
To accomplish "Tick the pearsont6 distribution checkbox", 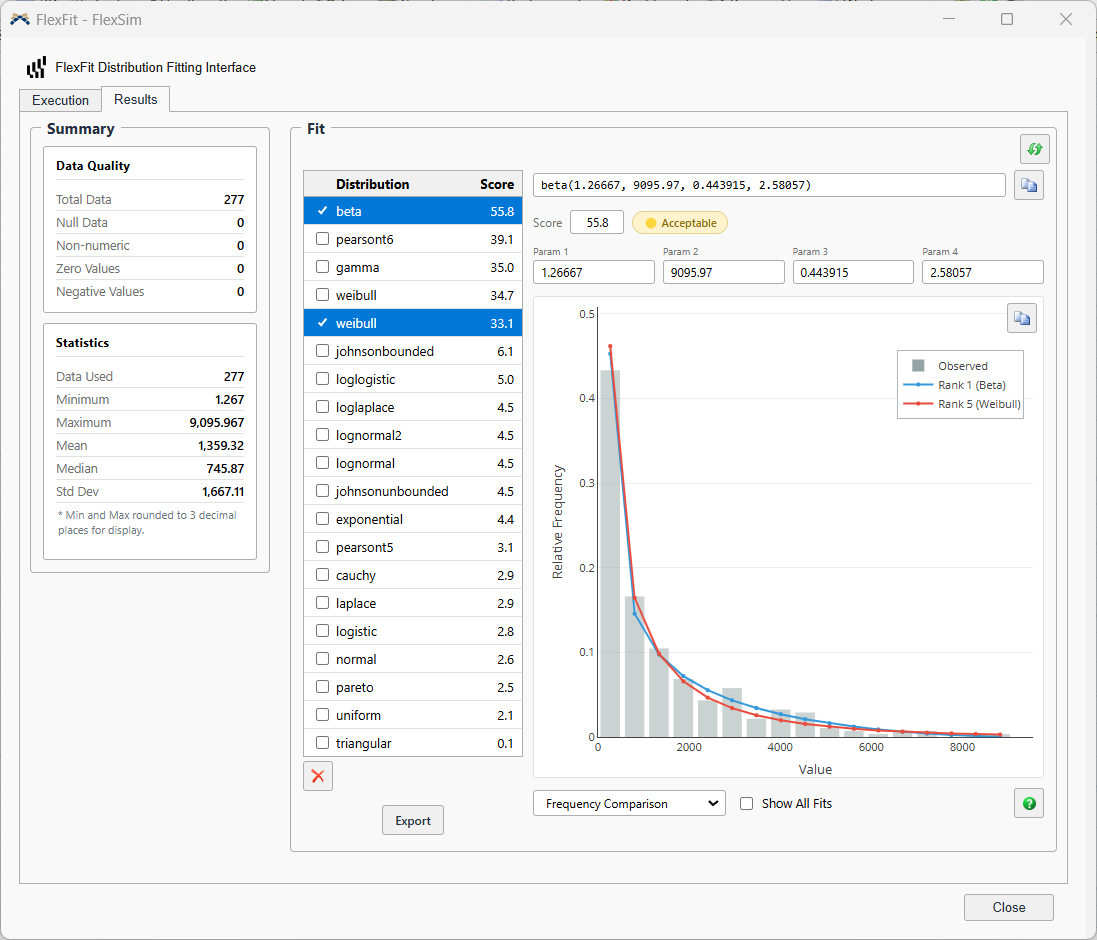I will 323,238.
